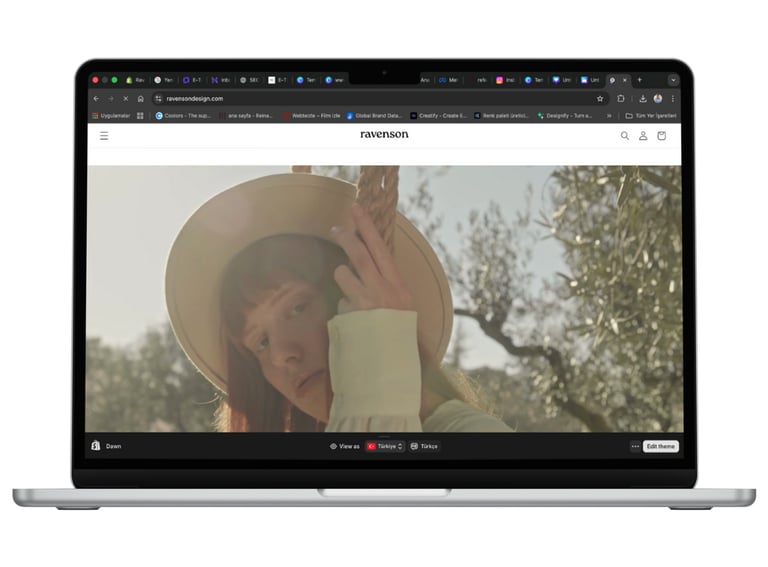The width and height of the screenshot is (768, 567).
Task: Click the hero video of woman in hat
Action: pyautogui.click(x=384, y=299)
